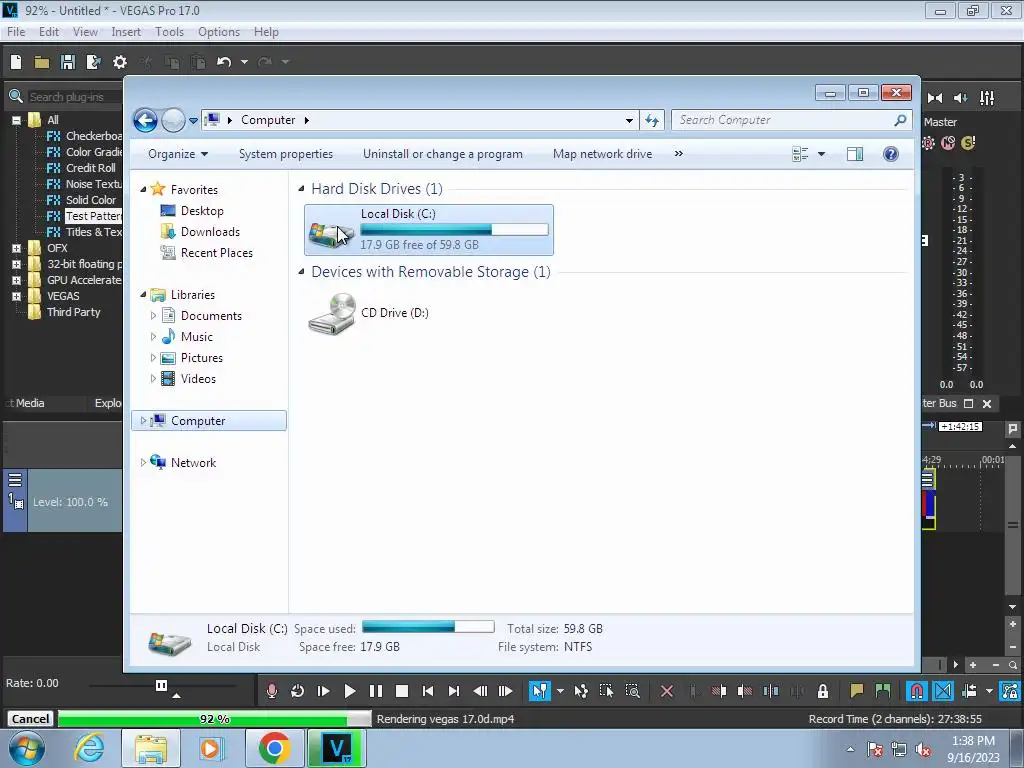Insert marker with the yellow flag icon

857,691
